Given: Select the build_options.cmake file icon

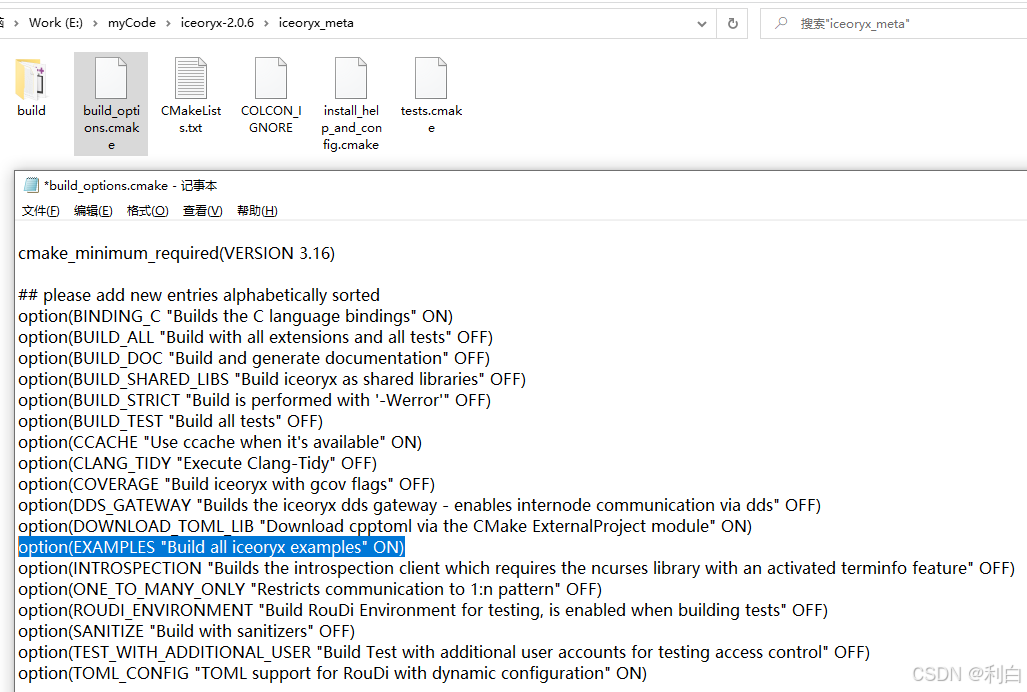Looking at the screenshot, I should pos(111,78).
